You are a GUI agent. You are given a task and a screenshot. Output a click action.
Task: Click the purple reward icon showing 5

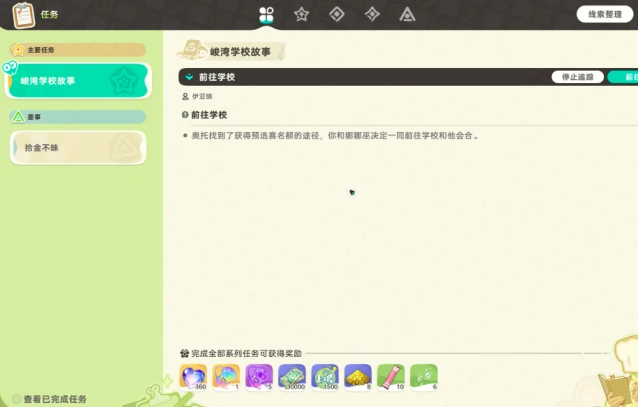pos(259,377)
